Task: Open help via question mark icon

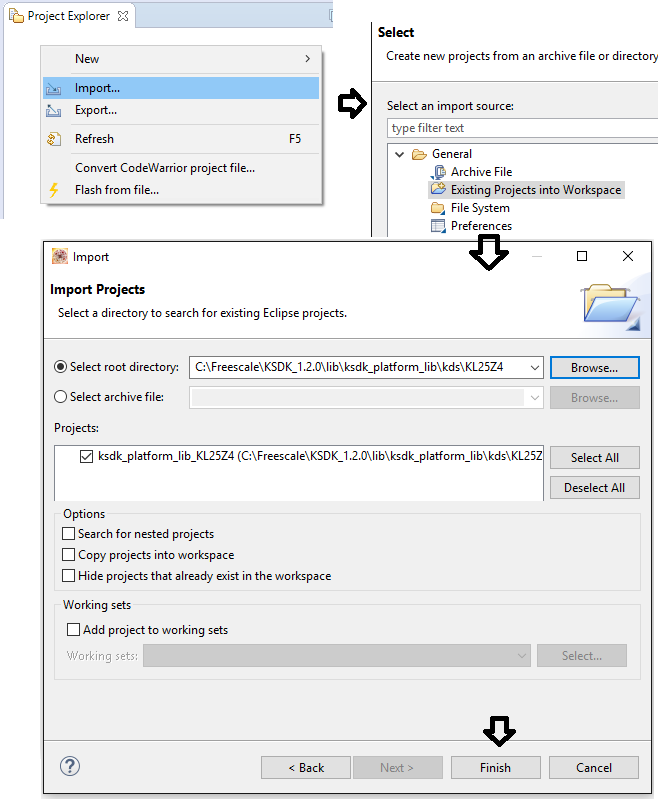Action: tap(70, 767)
